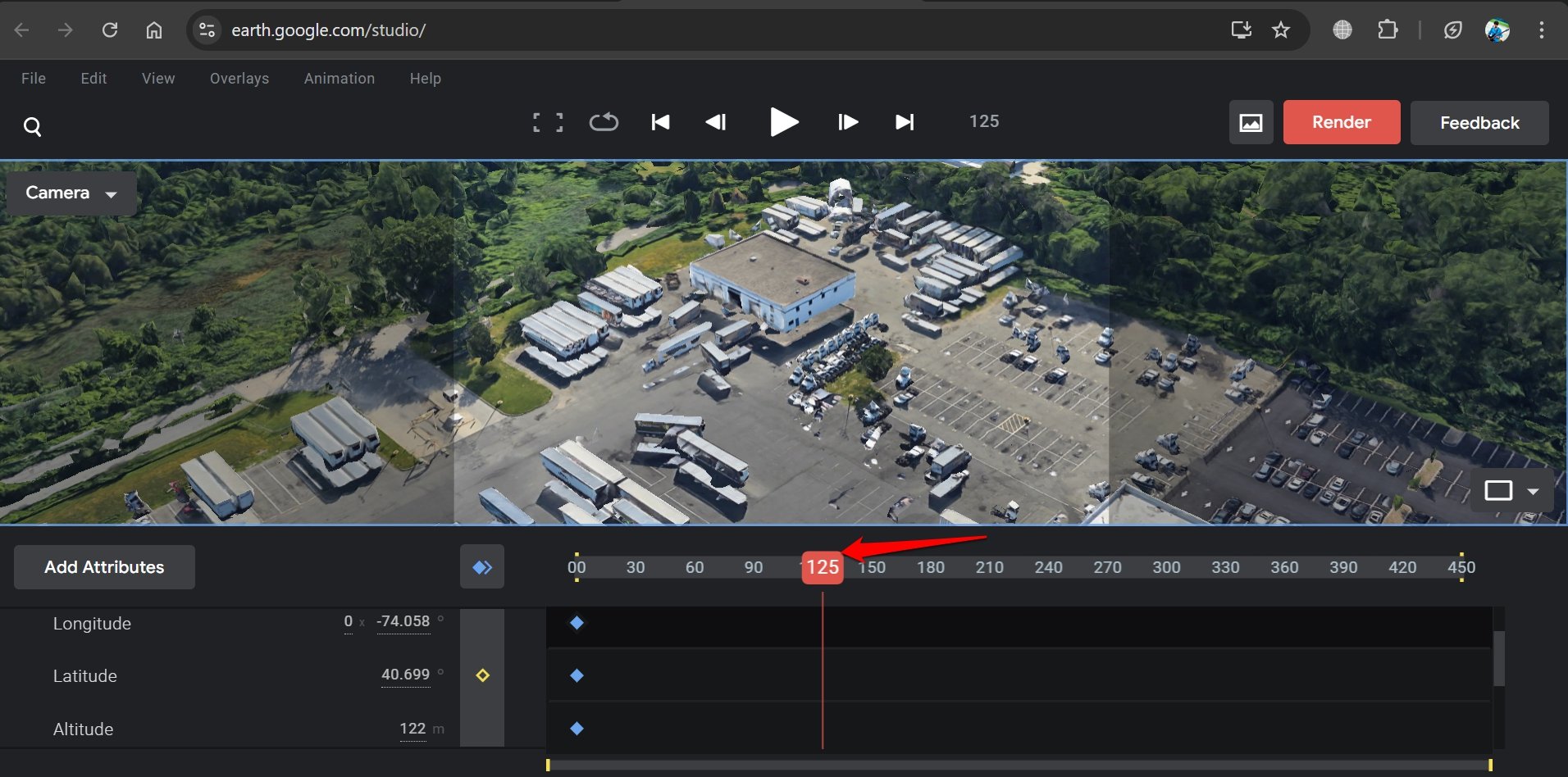Open the browser extensions puzzle icon
The height and width of the screenshot is (777, 1568).
1388,30
